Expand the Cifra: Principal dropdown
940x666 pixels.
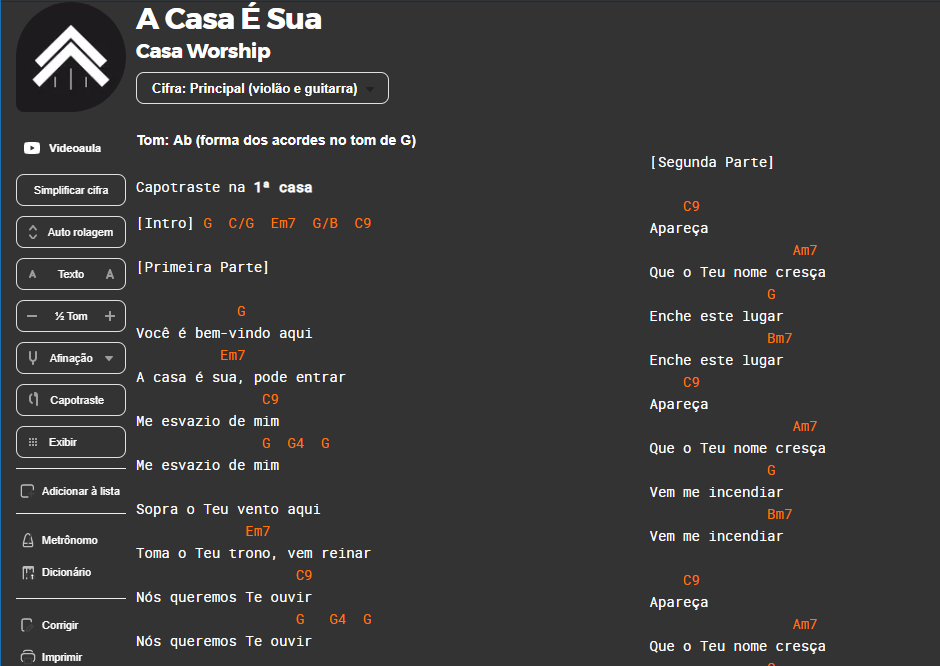coord(262,88)
